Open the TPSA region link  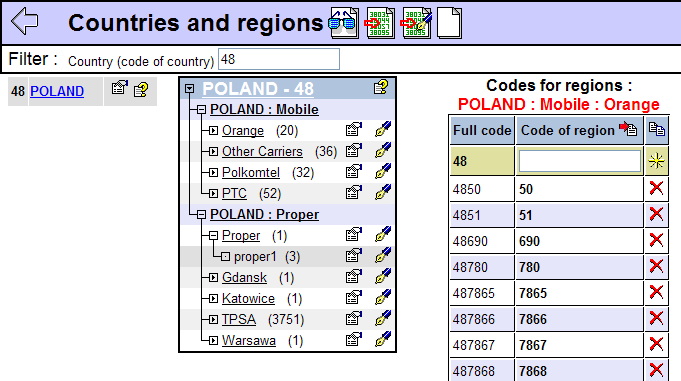click(x=239, y=319)
